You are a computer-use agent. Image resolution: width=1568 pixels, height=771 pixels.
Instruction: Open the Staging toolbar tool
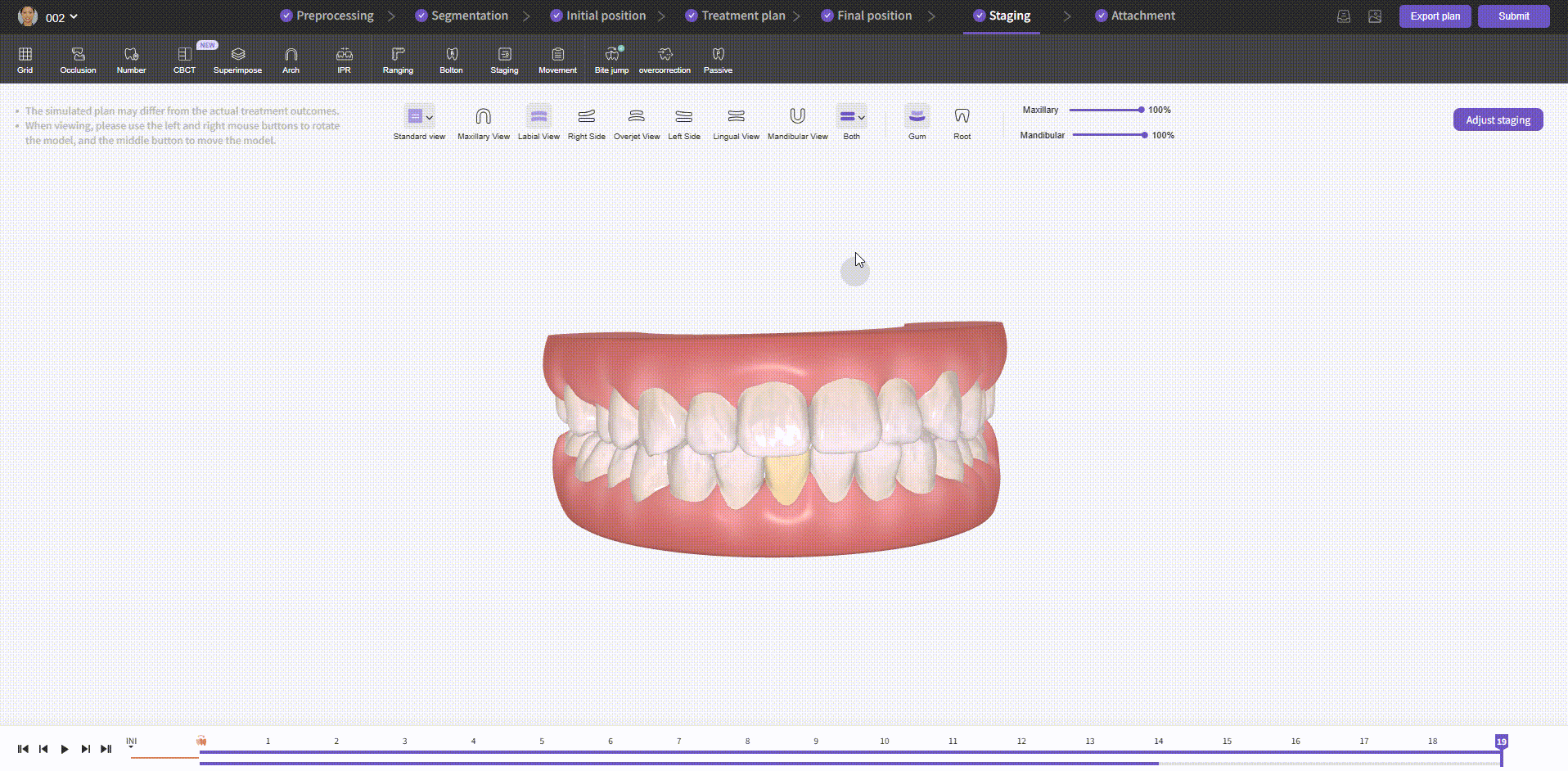504,61
